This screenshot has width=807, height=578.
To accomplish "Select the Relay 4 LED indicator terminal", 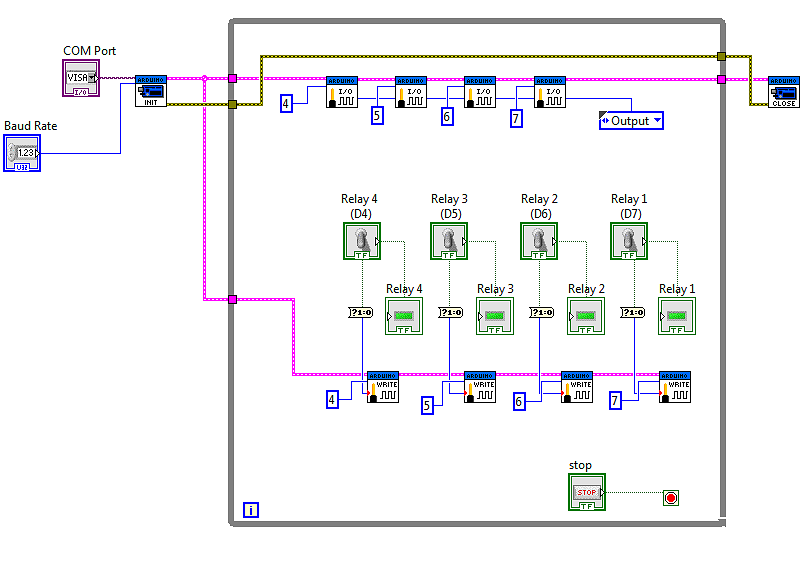I will tap(404, 316).
